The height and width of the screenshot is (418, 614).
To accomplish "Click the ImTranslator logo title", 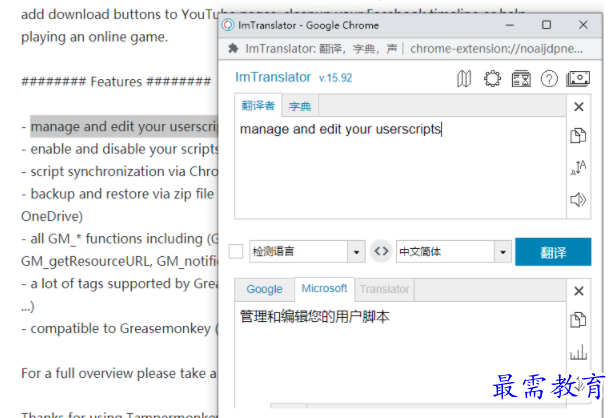I will tap(273, 77).
